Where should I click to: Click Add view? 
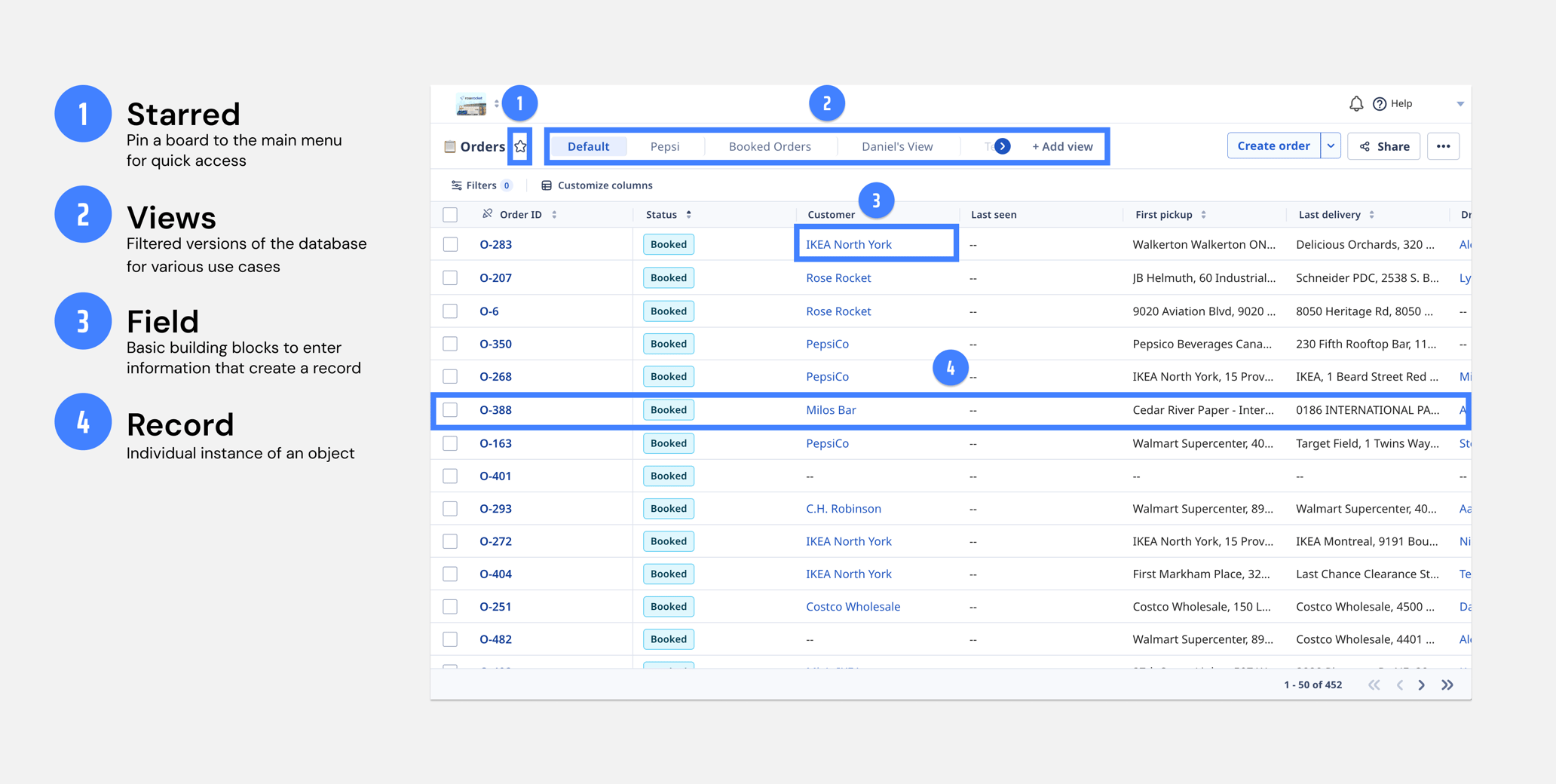(x=1062, y=146)
